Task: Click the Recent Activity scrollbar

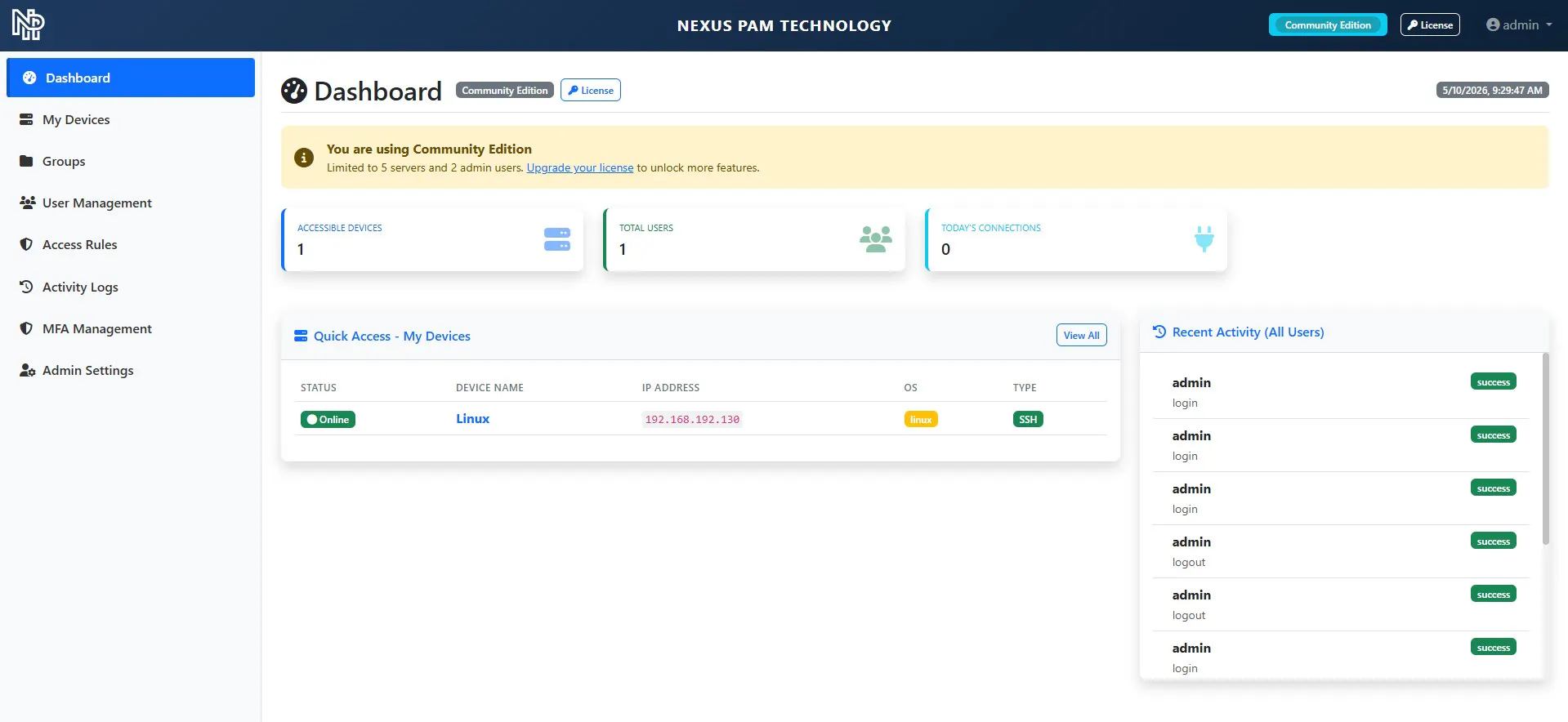Action: coord(1545,448)
